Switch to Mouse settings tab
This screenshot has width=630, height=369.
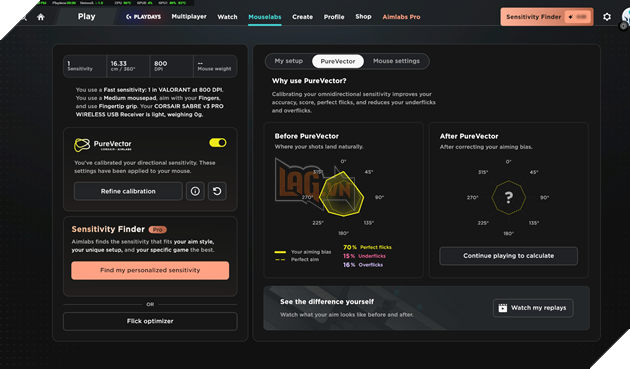coord(396,61)
